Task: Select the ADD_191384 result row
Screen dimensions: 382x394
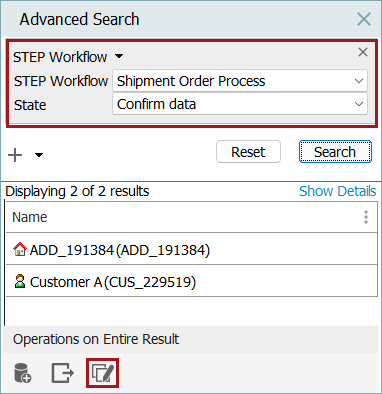Action: tap(192, 249)
